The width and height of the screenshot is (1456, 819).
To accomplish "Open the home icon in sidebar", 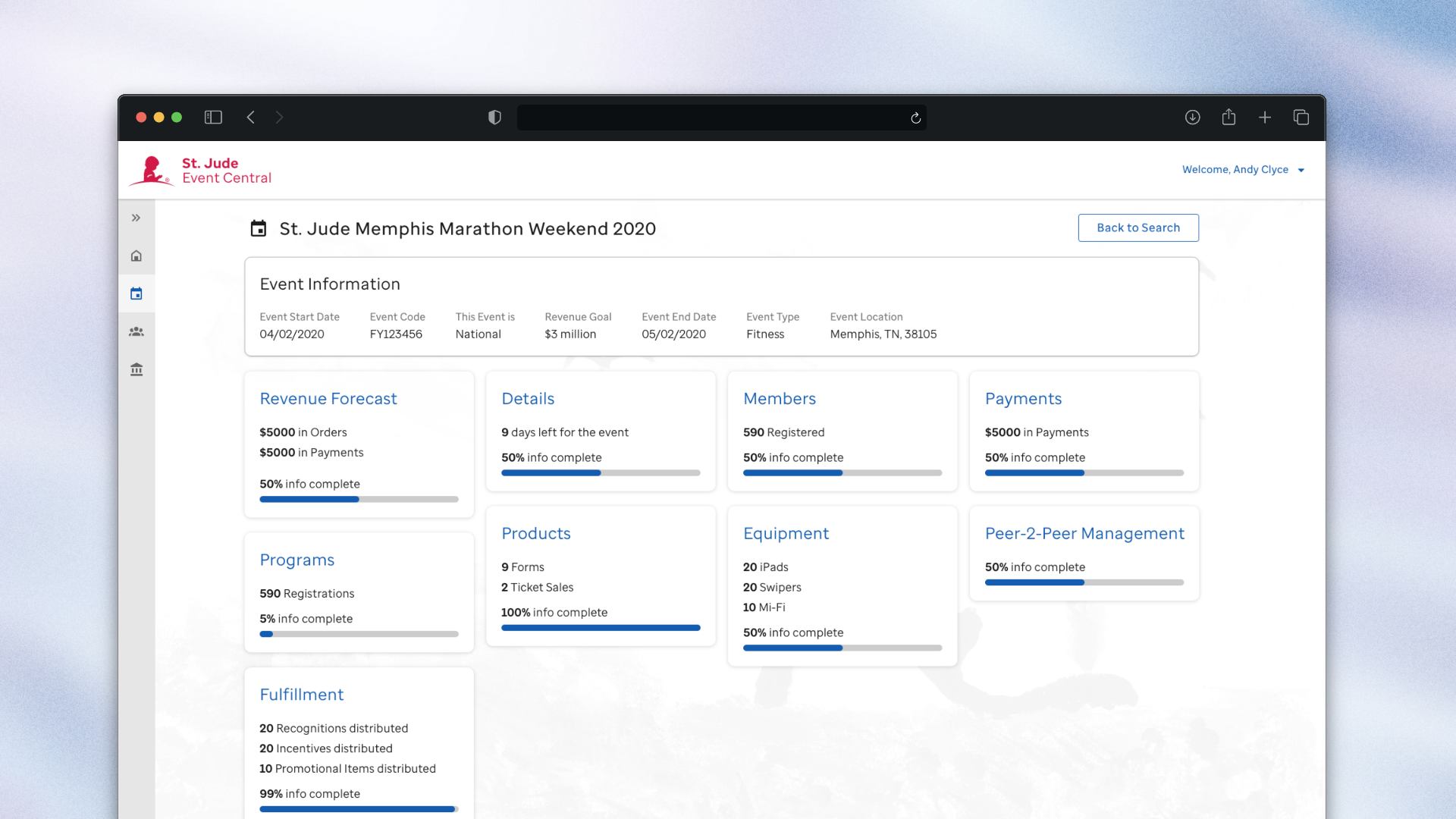I will click(136, 256).
